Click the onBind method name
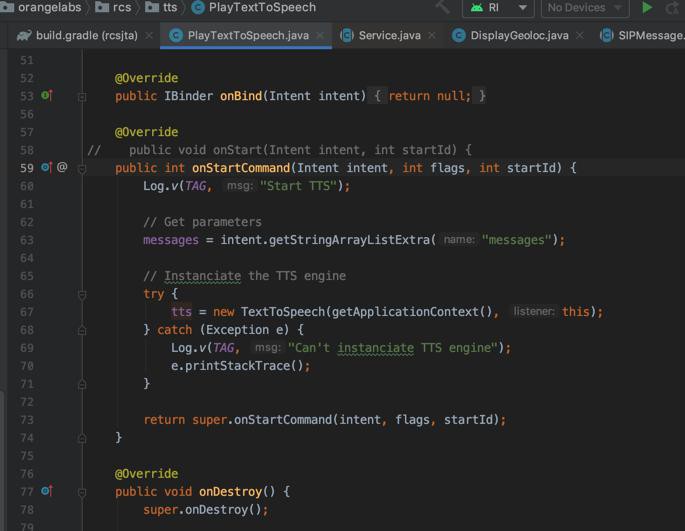Viewport: 685px width, 531px height. point(241,96)
